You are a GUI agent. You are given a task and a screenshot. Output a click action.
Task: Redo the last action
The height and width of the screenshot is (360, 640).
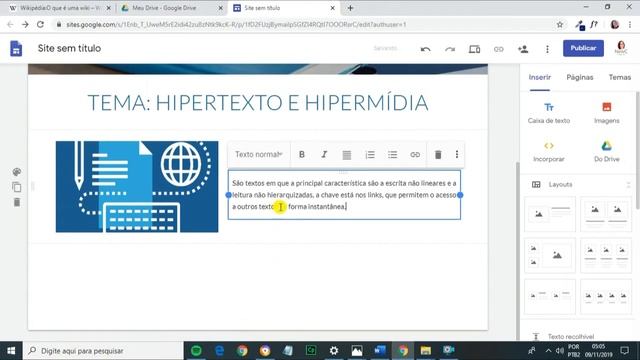pyautogui.click(x=450, y=49)
